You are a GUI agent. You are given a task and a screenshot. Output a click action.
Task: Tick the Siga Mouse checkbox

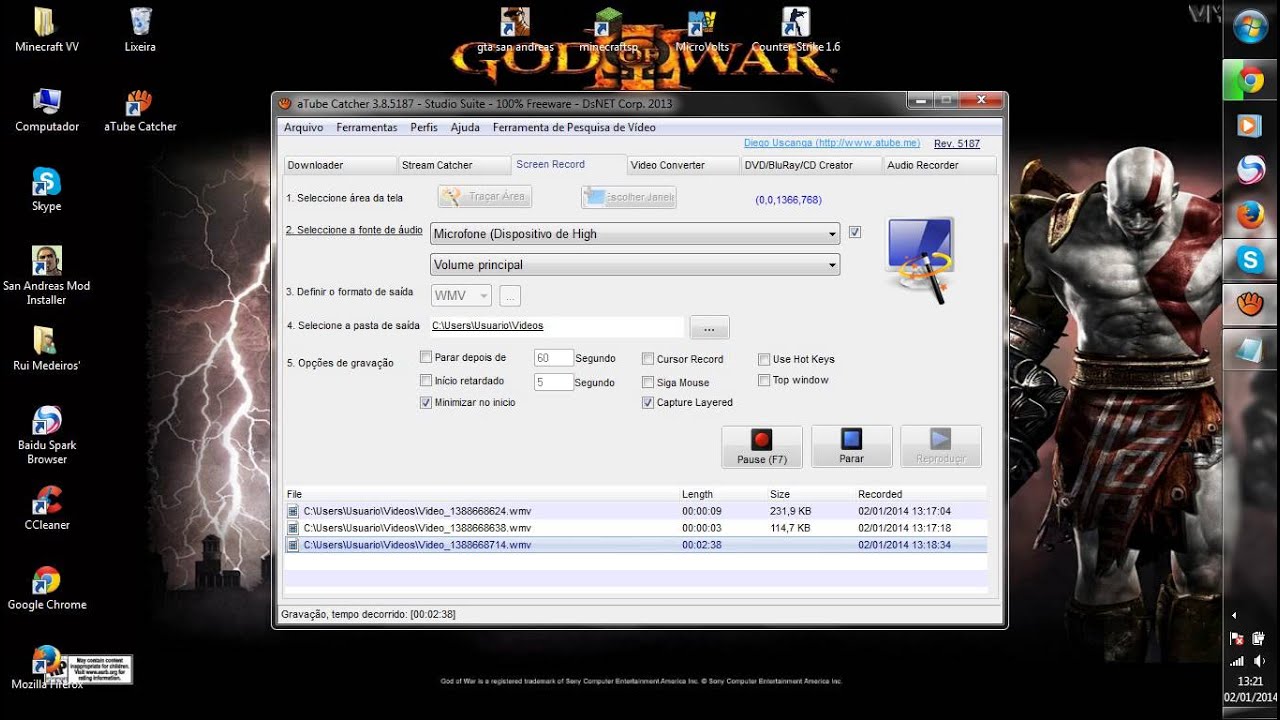tap(648, 382)
